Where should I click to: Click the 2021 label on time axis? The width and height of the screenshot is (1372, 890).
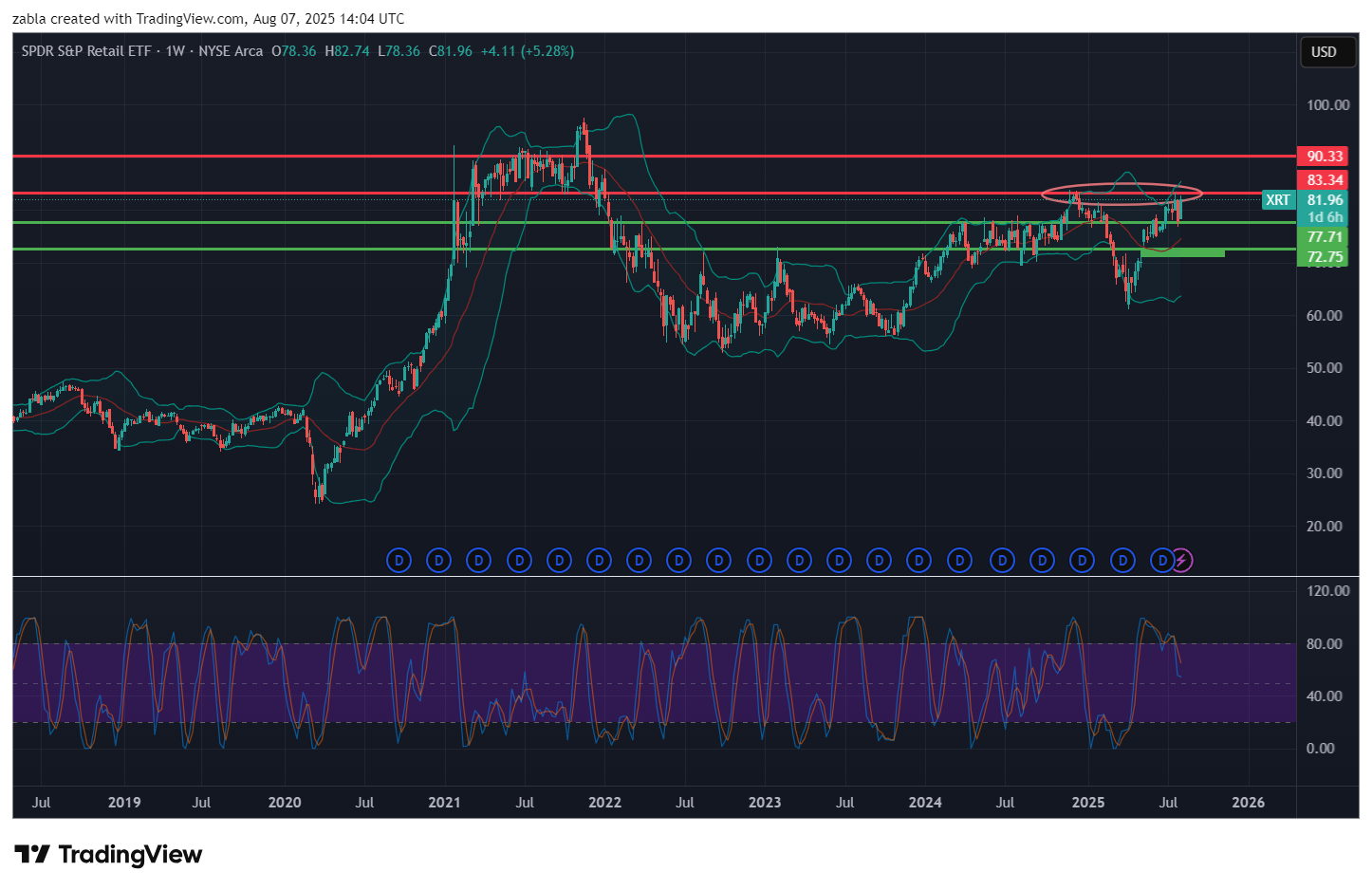pos(444,803)
